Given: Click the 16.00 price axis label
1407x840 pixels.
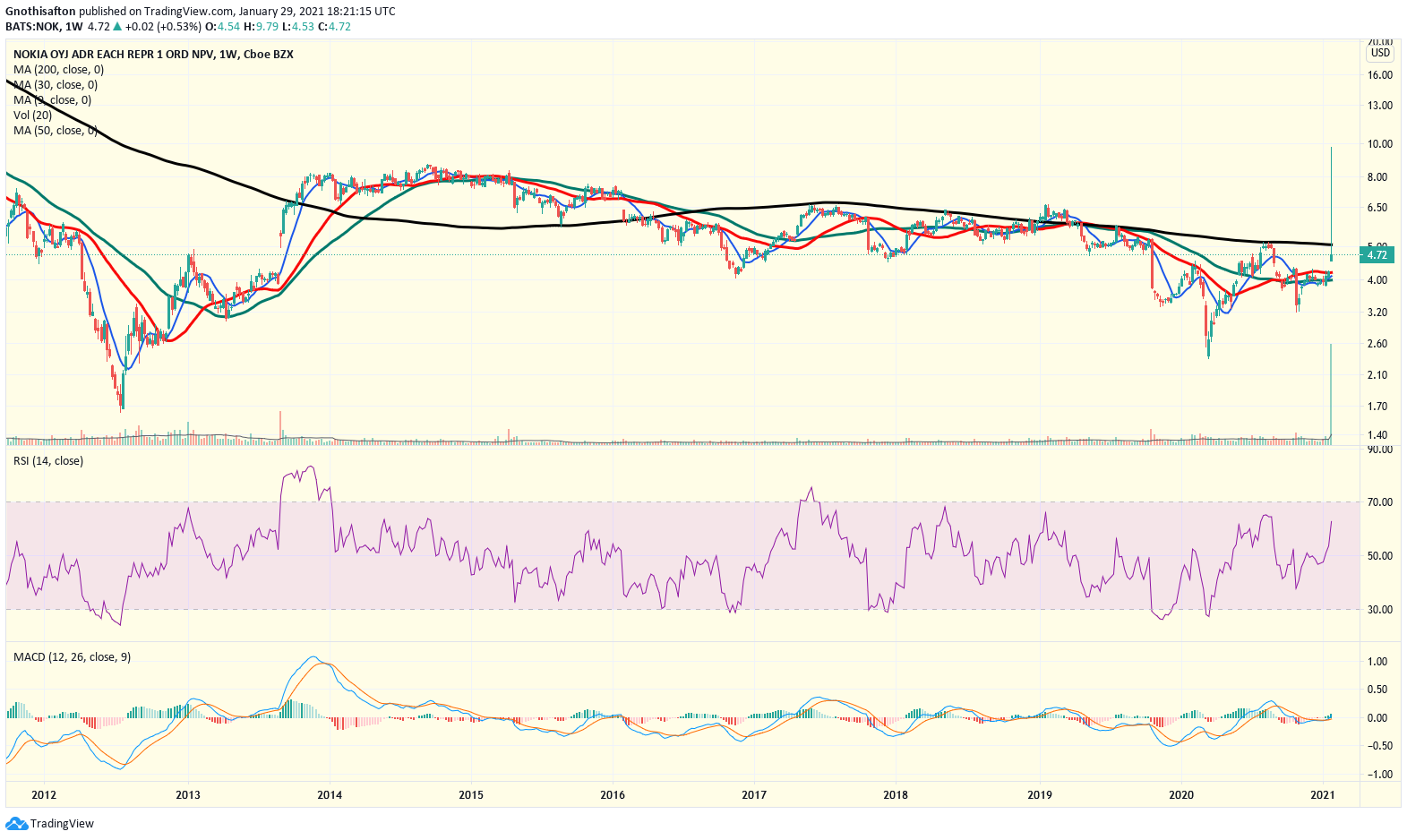Looking at the screenshot, I should (x=1380, y=75).
